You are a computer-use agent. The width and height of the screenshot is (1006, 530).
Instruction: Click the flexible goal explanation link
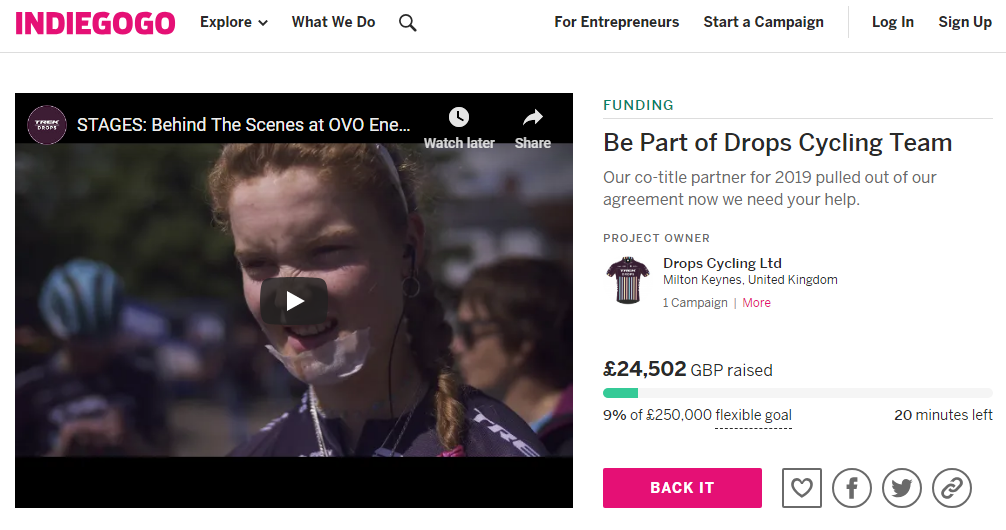tap(753, 415)
